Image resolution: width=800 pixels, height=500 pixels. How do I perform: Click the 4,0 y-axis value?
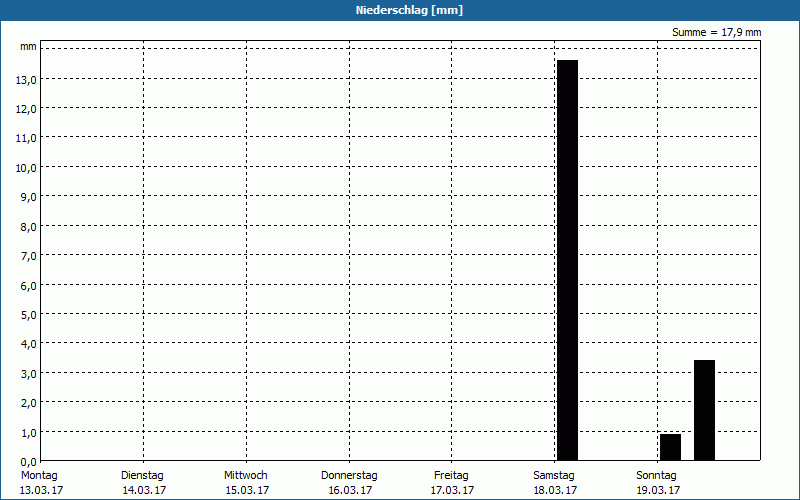[29, 344]
